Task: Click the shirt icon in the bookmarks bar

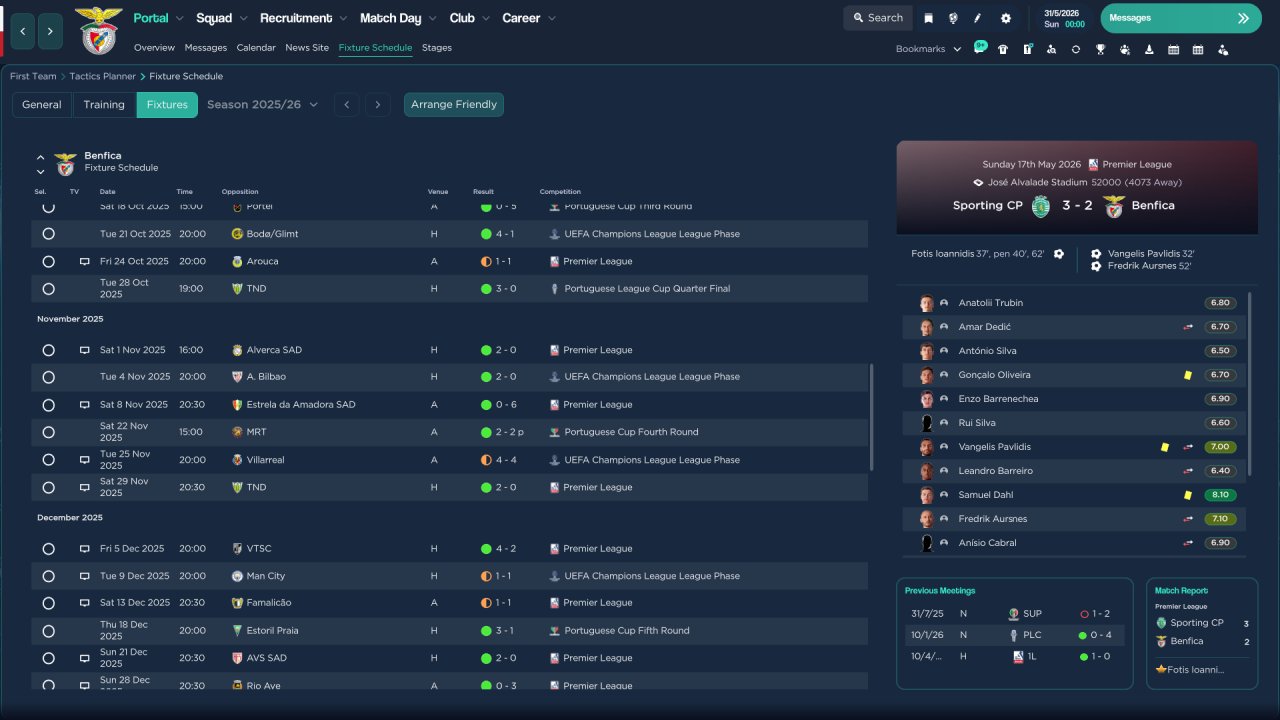Action: 1003,49
